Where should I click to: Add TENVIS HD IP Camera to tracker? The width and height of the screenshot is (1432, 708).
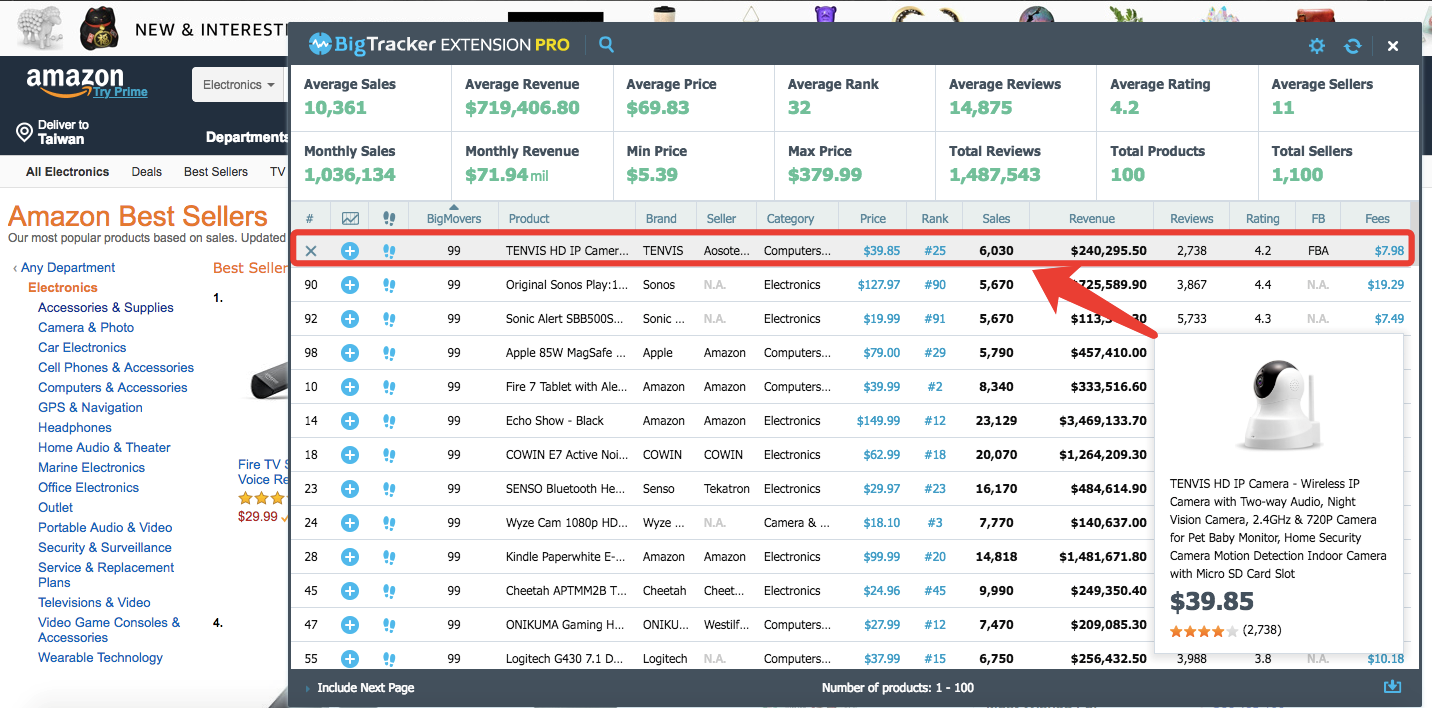coord(350,251)
